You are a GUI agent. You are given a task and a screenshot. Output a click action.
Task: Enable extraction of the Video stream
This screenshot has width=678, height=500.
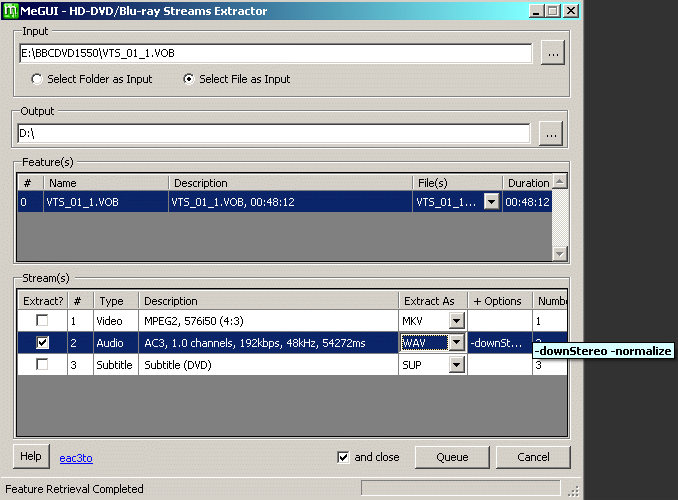tap(42, 321)
